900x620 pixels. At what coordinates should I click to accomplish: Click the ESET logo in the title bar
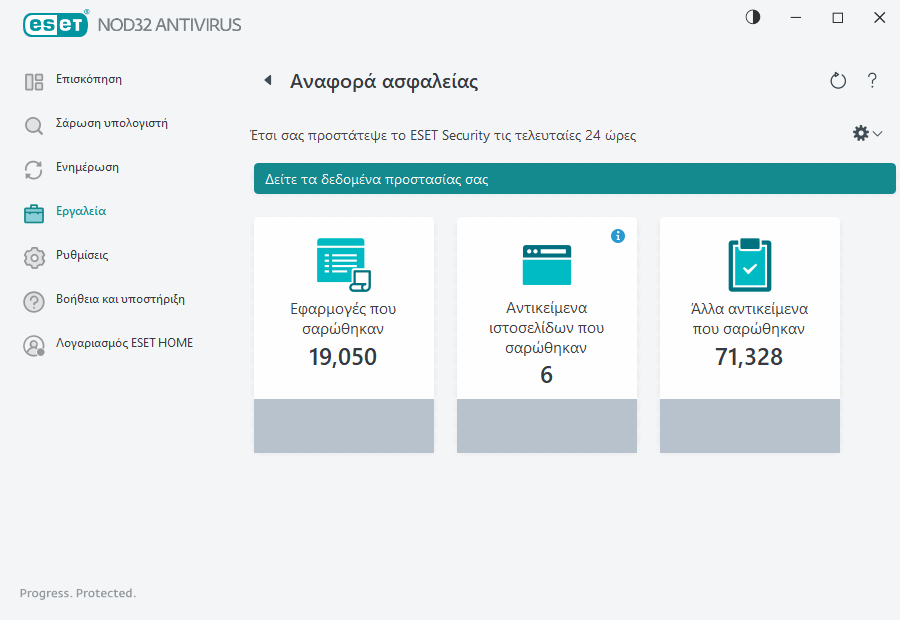point(55,24)
